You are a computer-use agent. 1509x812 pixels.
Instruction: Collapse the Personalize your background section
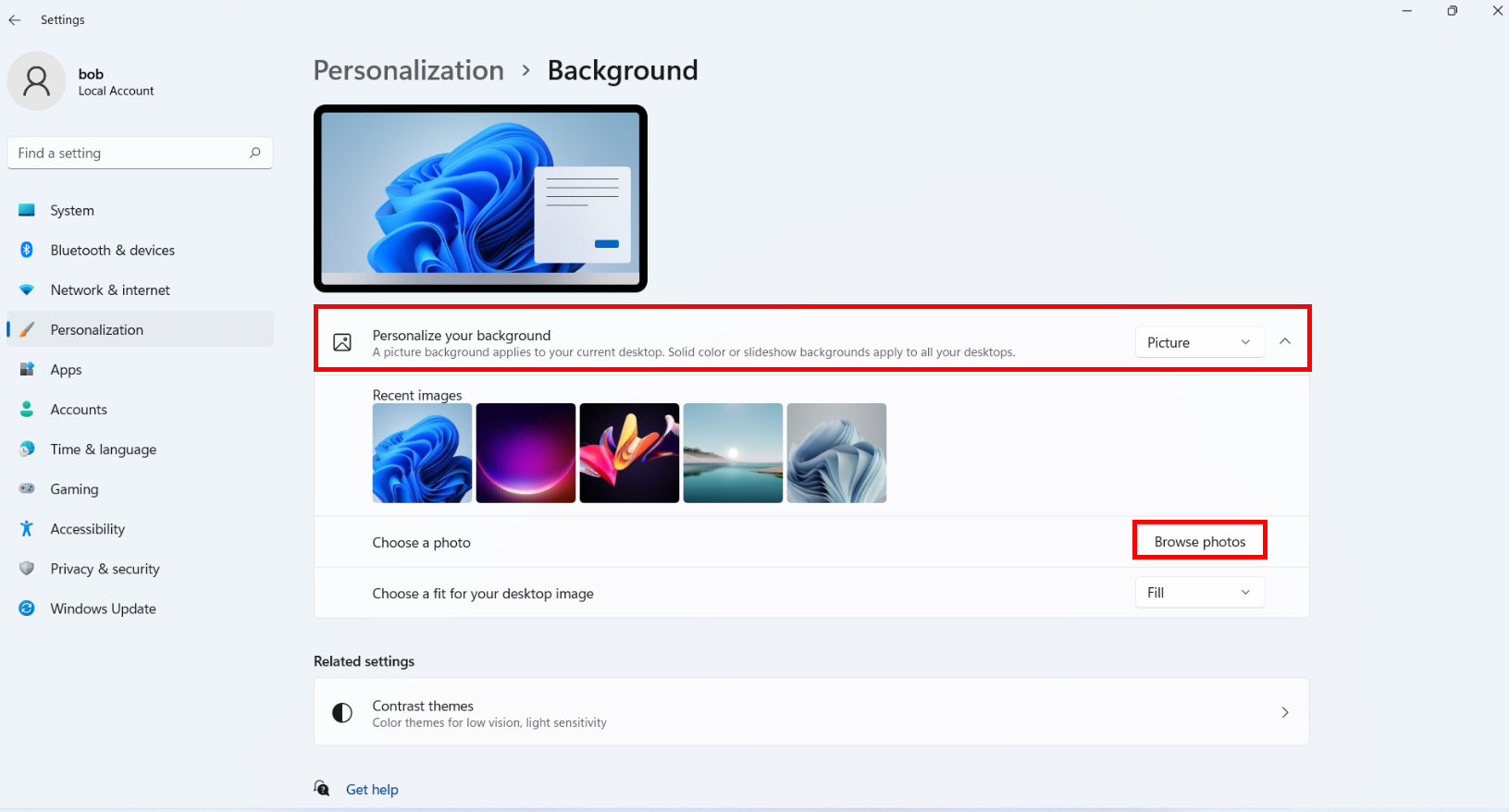pos(1285,341)
